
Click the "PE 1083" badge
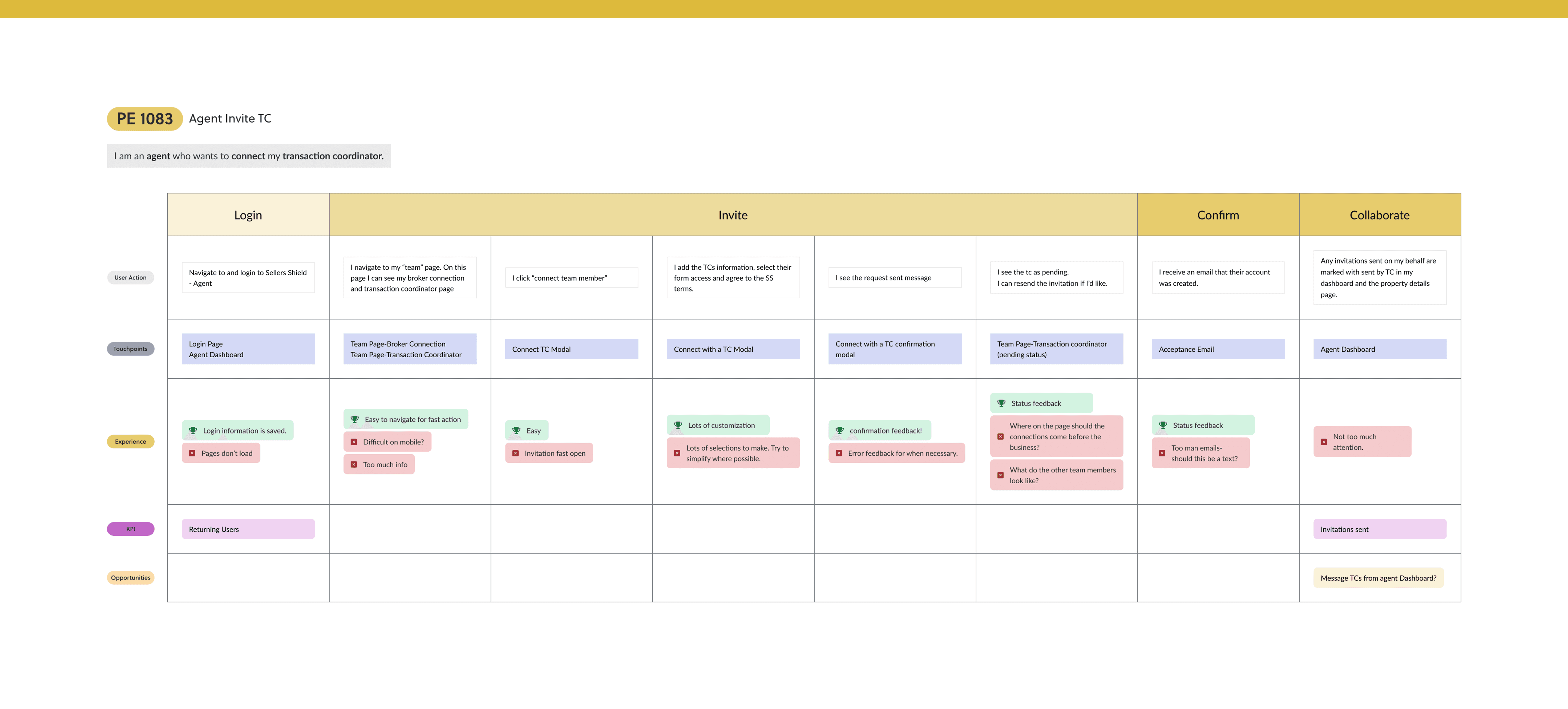(x=145, y=119)
